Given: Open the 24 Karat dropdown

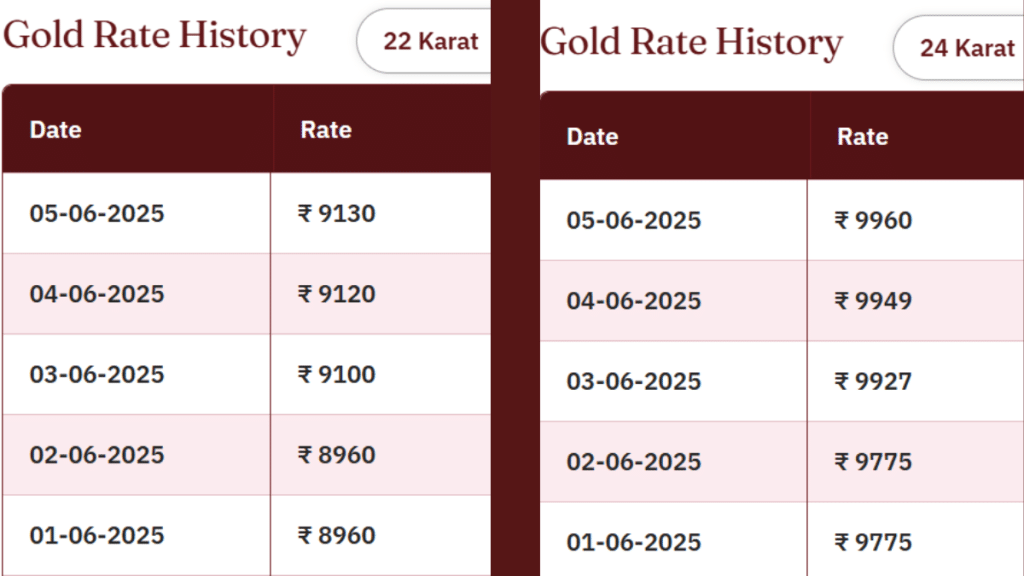Looking at the screenshot, I should (x=959, y=48).
